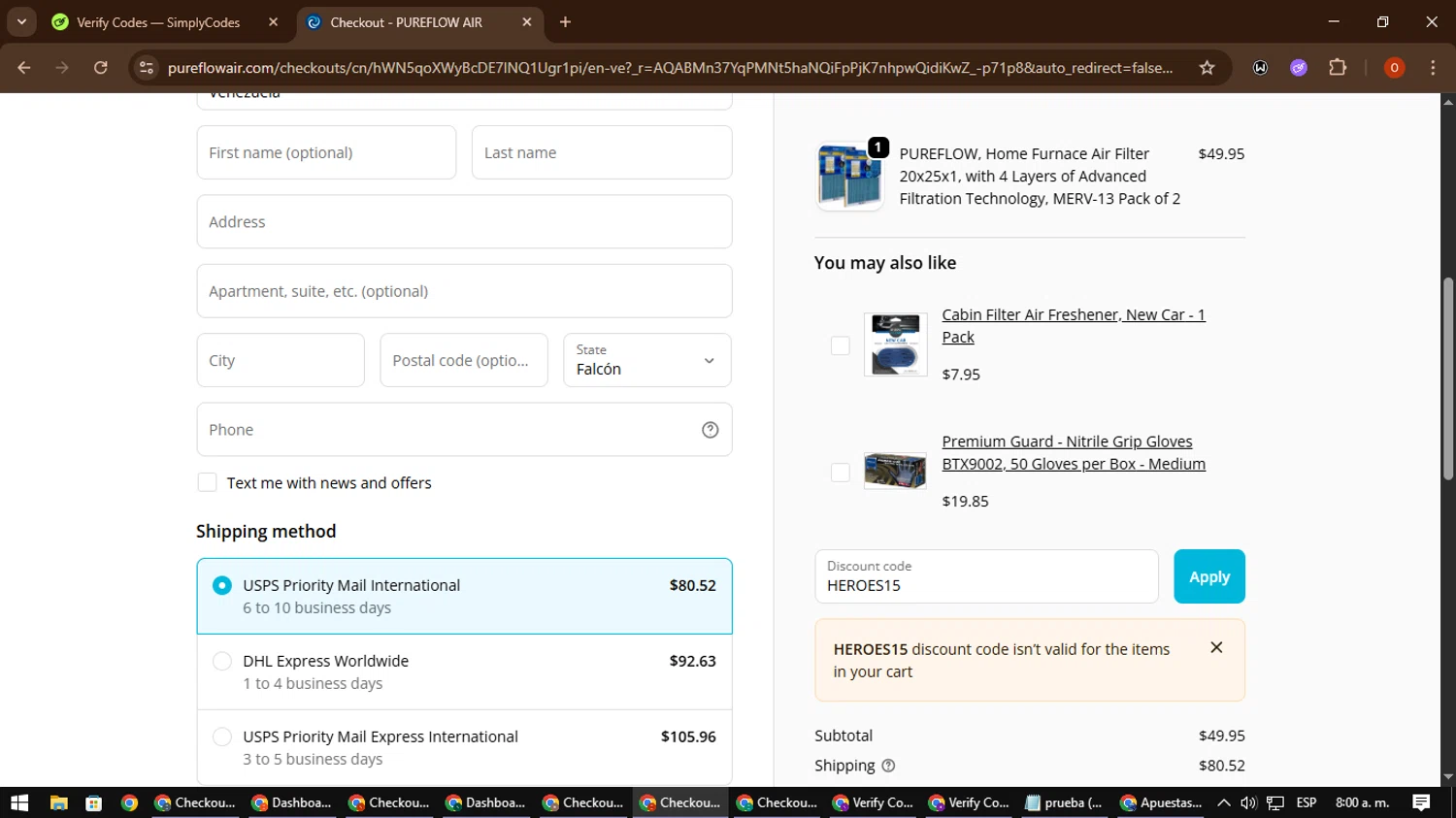Viewport: 1456px width, 818px height.
Task: Open the notification center icon
Action: click(x=1421, y=802)
